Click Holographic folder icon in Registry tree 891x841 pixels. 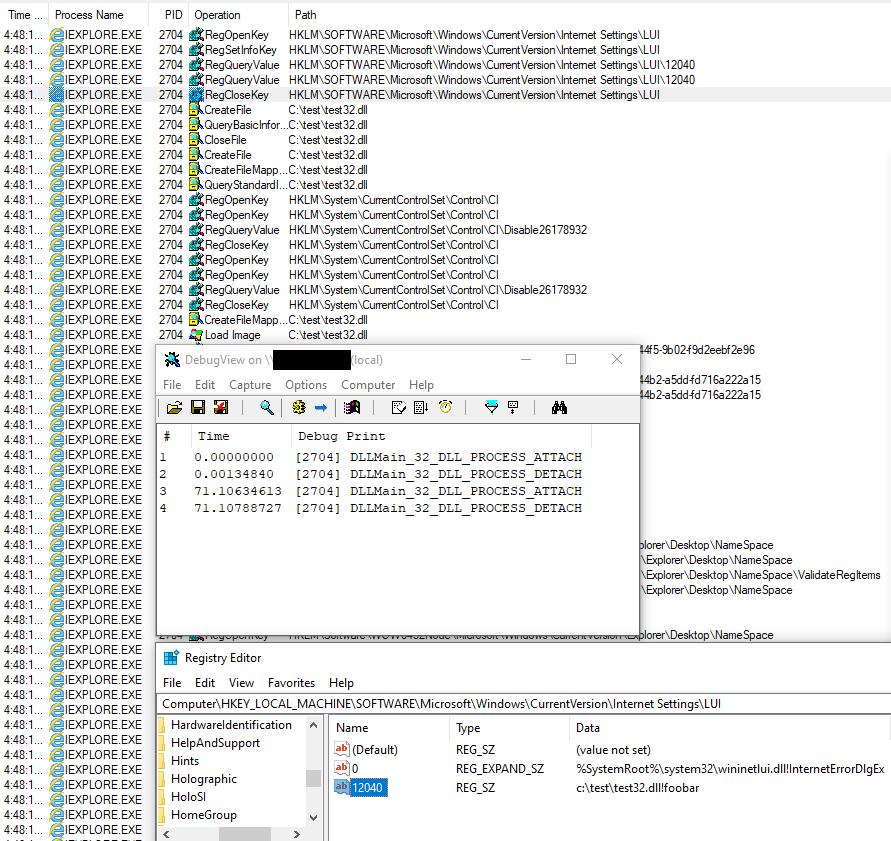click(x=161, y=779)
